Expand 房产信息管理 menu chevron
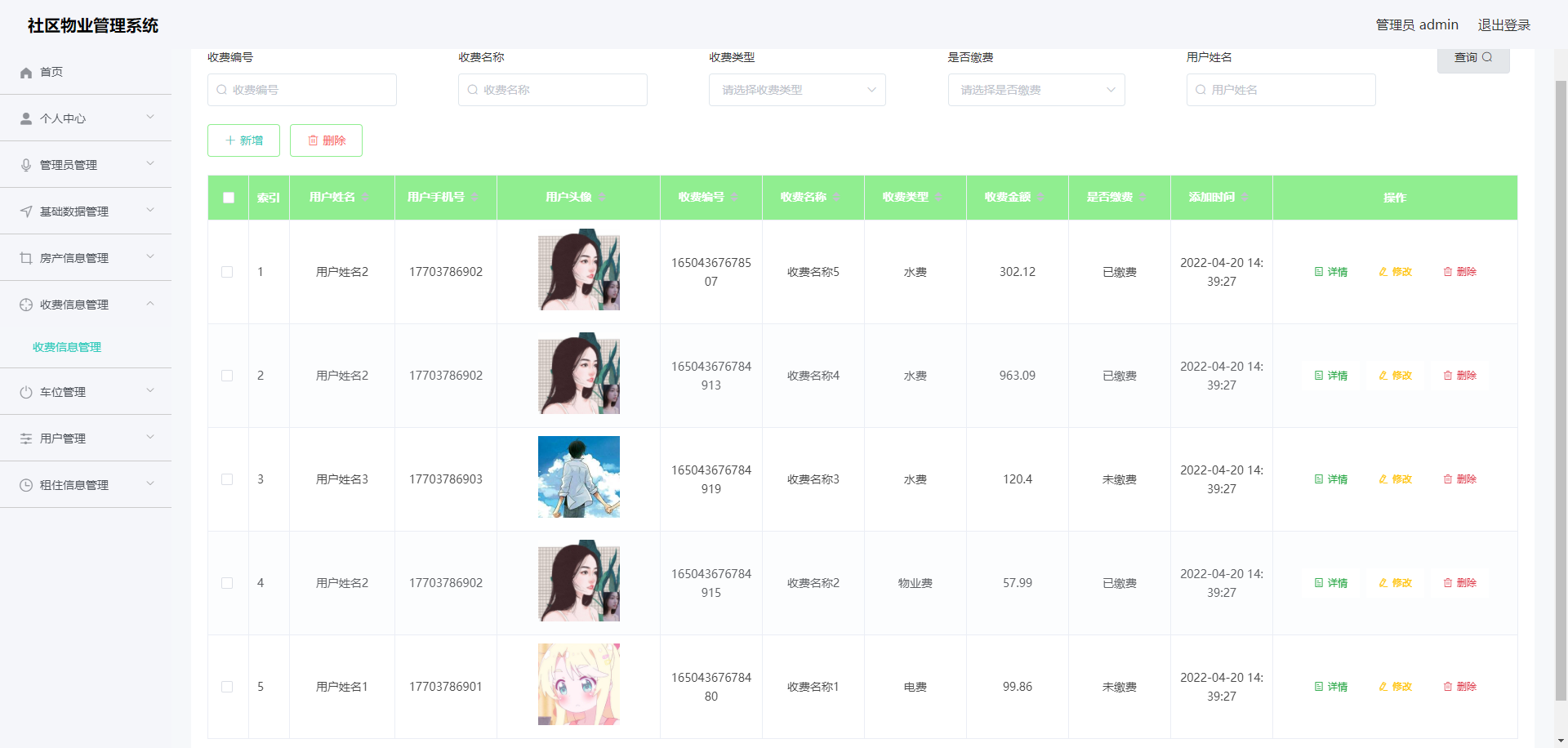This screenshot has width=1568, height=748. [150, 257]
